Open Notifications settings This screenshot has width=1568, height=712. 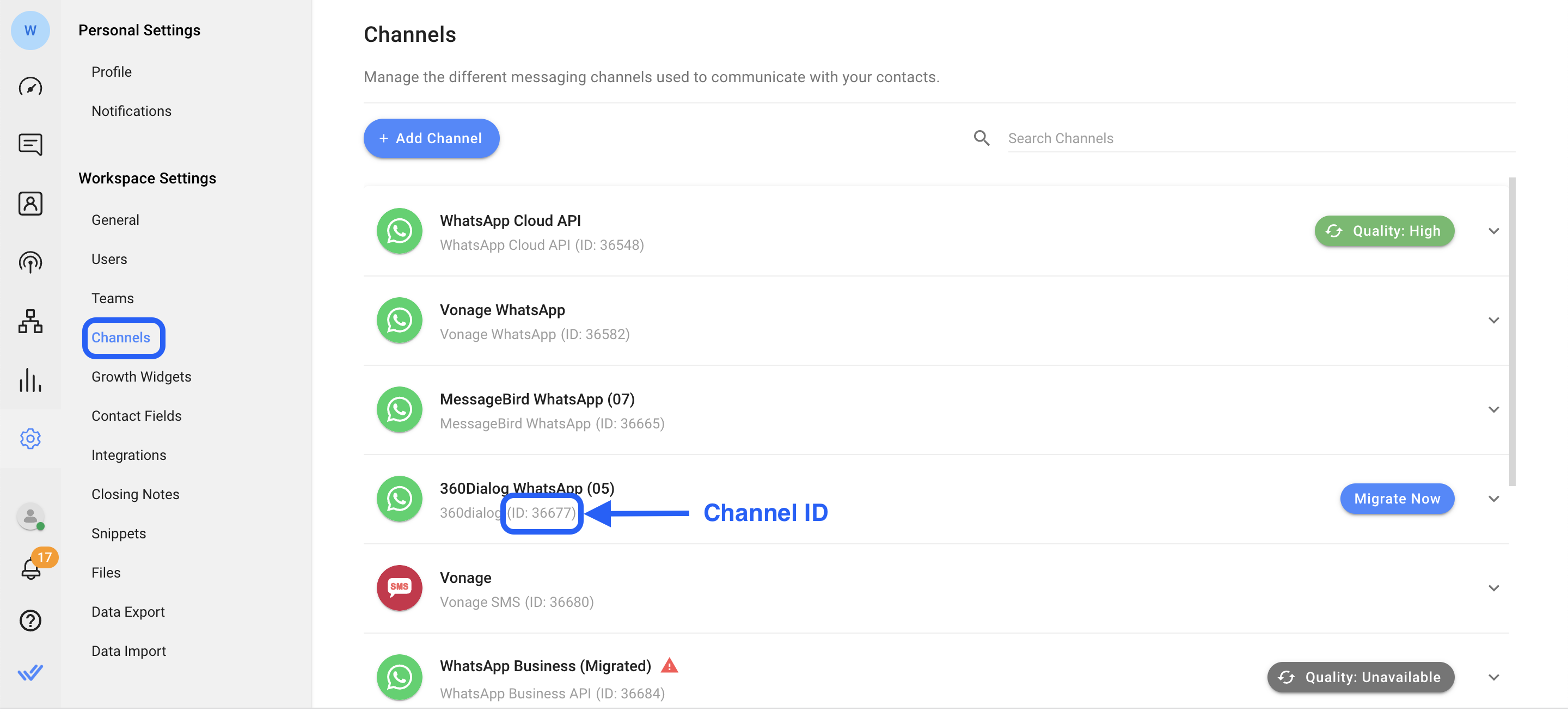[131, 112]
